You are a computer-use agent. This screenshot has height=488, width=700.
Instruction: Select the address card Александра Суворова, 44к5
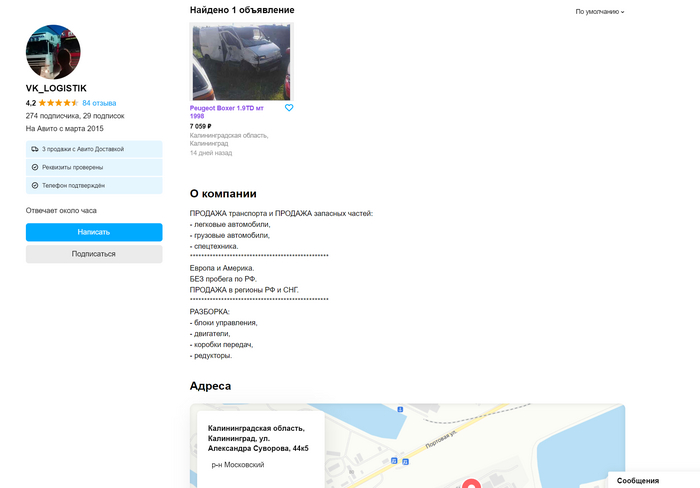261,450
